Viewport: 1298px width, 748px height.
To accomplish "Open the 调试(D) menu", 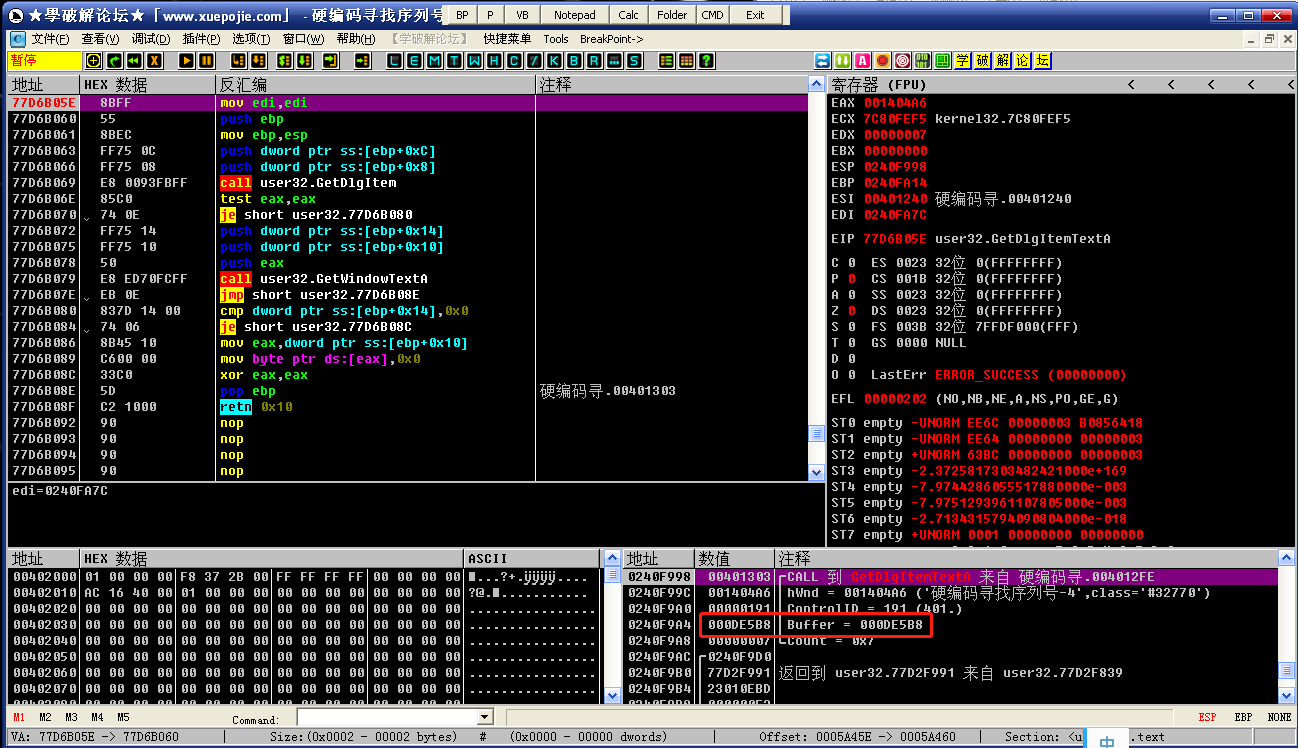I will [151, 39].
